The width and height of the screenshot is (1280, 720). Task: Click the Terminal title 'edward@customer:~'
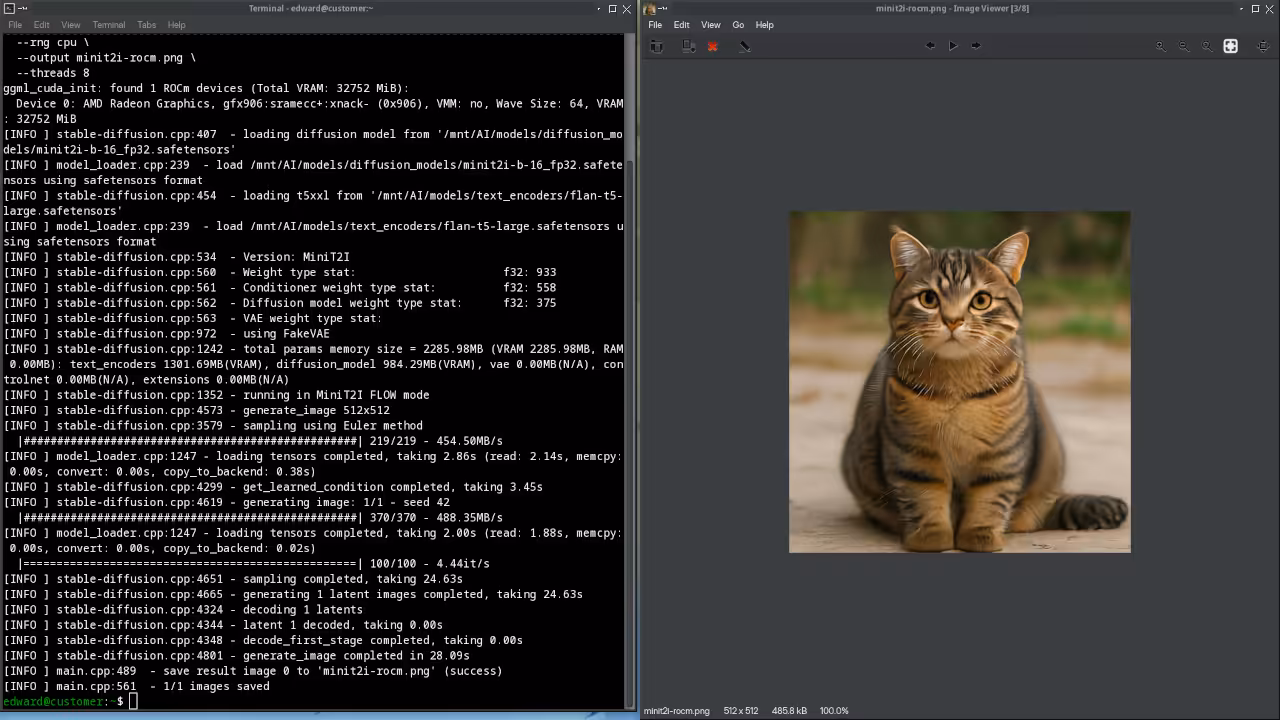311,8
